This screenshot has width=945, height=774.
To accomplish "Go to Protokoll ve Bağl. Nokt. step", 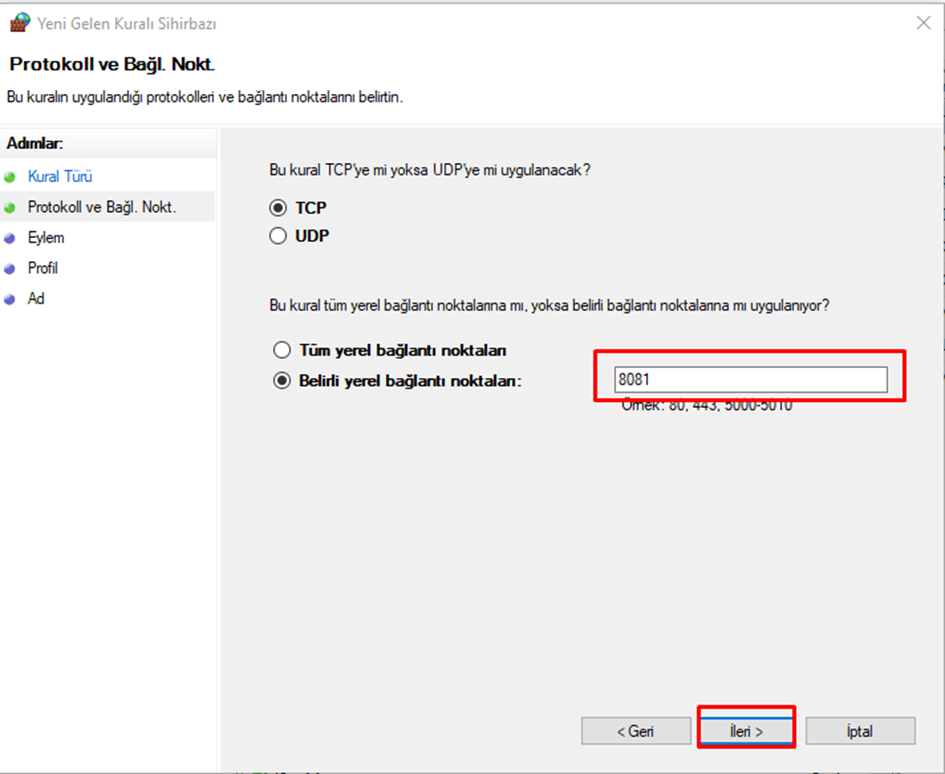I will [102, 207].
